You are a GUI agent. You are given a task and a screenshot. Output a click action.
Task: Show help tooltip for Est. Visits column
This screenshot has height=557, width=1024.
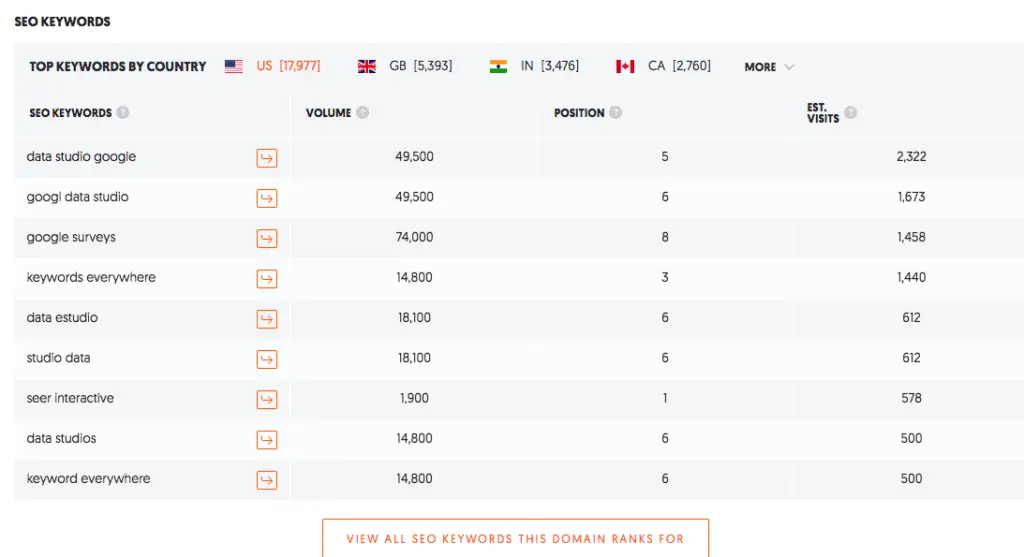[850, 112]
